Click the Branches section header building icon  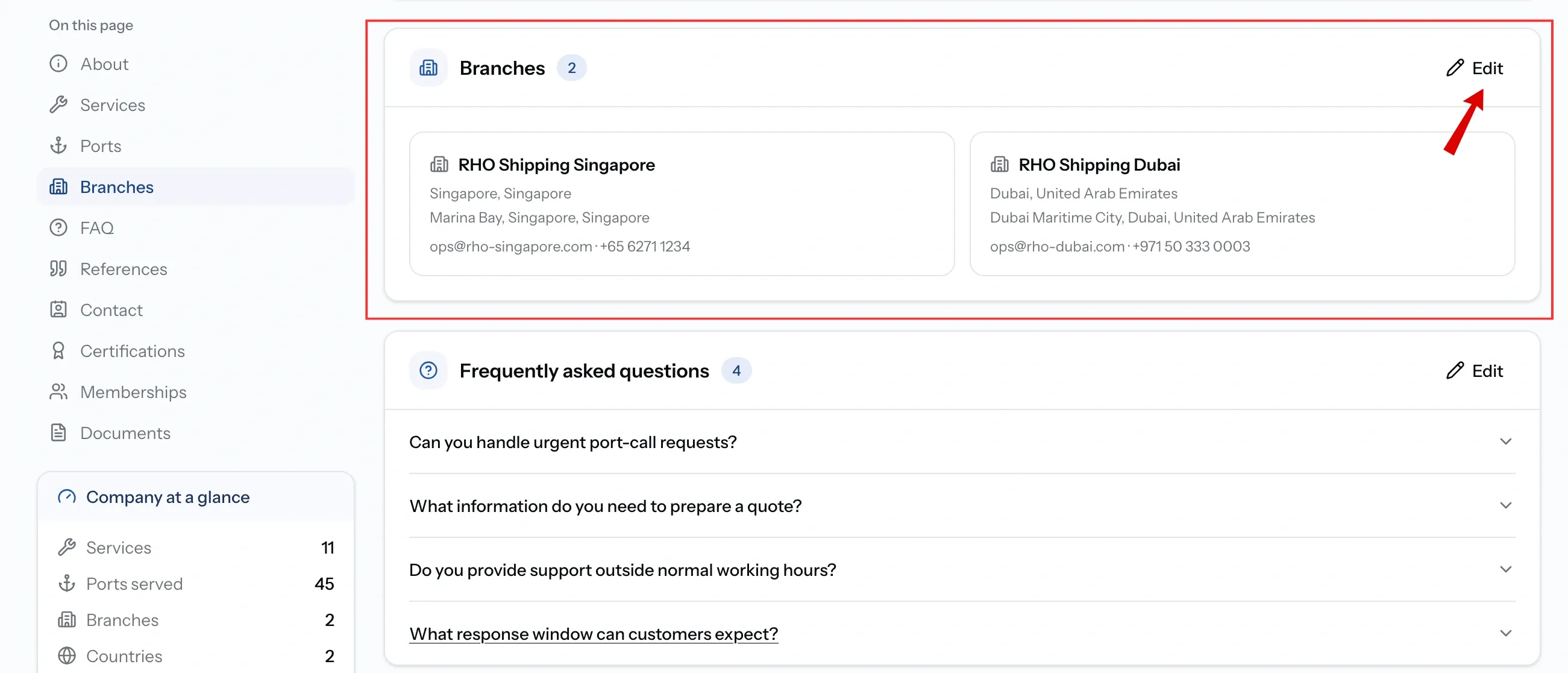point(428,68)
